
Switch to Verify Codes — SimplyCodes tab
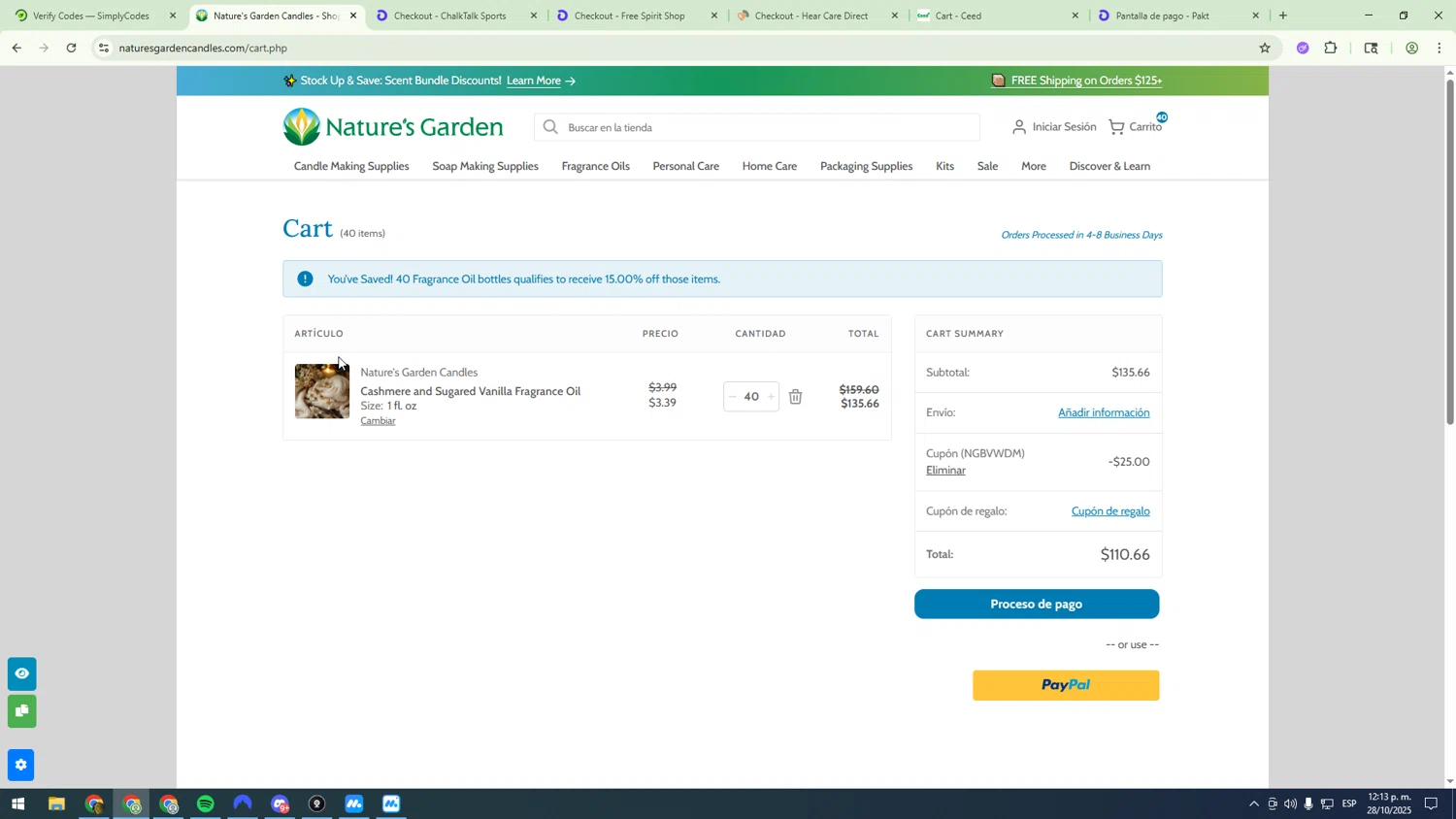tap(92, 16)
